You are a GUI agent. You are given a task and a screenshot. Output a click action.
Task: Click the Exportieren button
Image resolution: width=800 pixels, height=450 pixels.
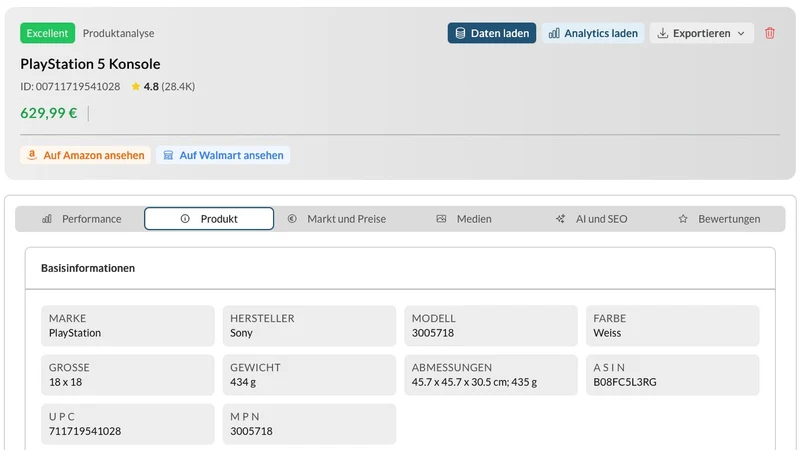point(702,33)
